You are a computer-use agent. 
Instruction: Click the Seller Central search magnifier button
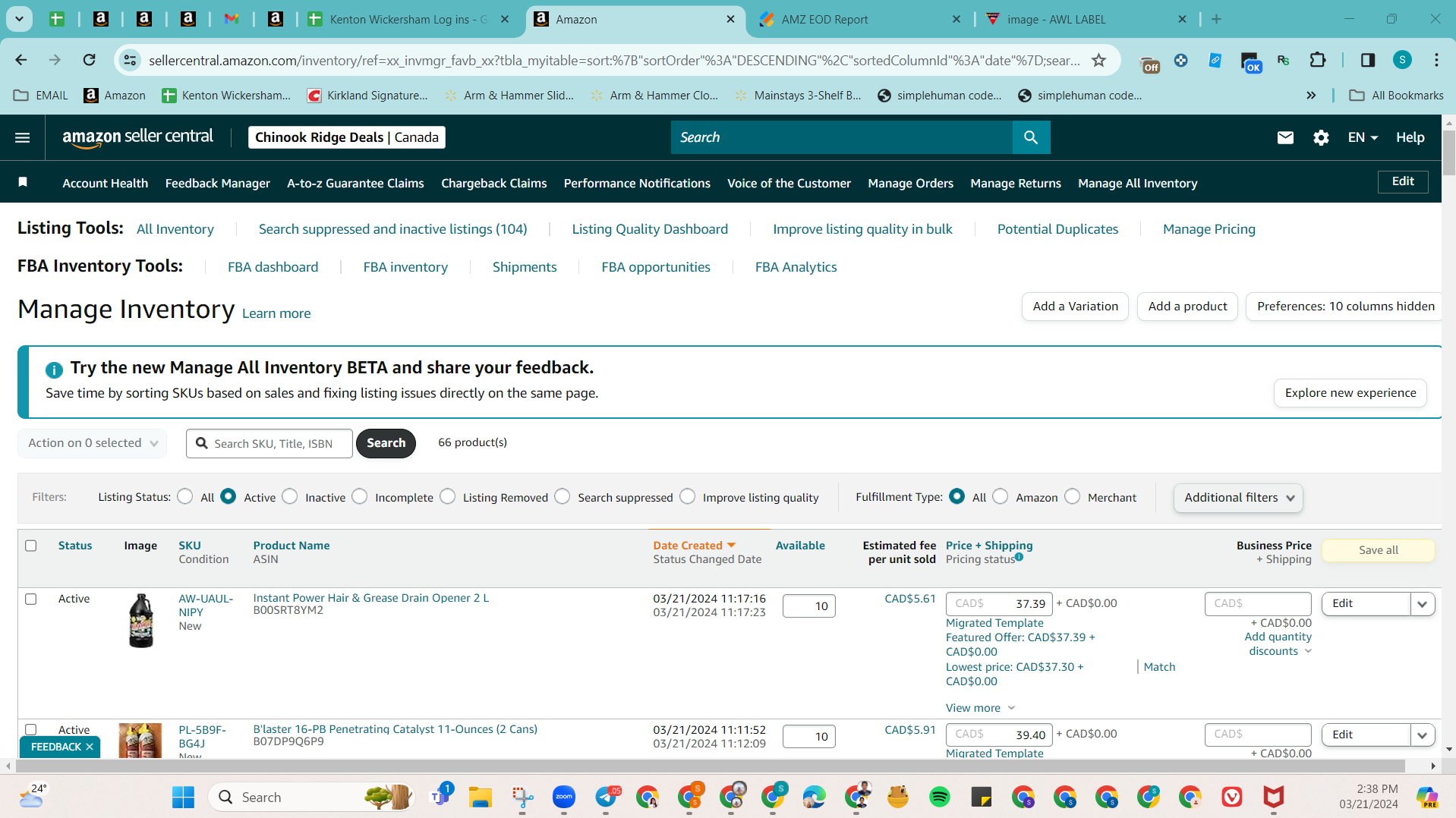click(1031, 137)
